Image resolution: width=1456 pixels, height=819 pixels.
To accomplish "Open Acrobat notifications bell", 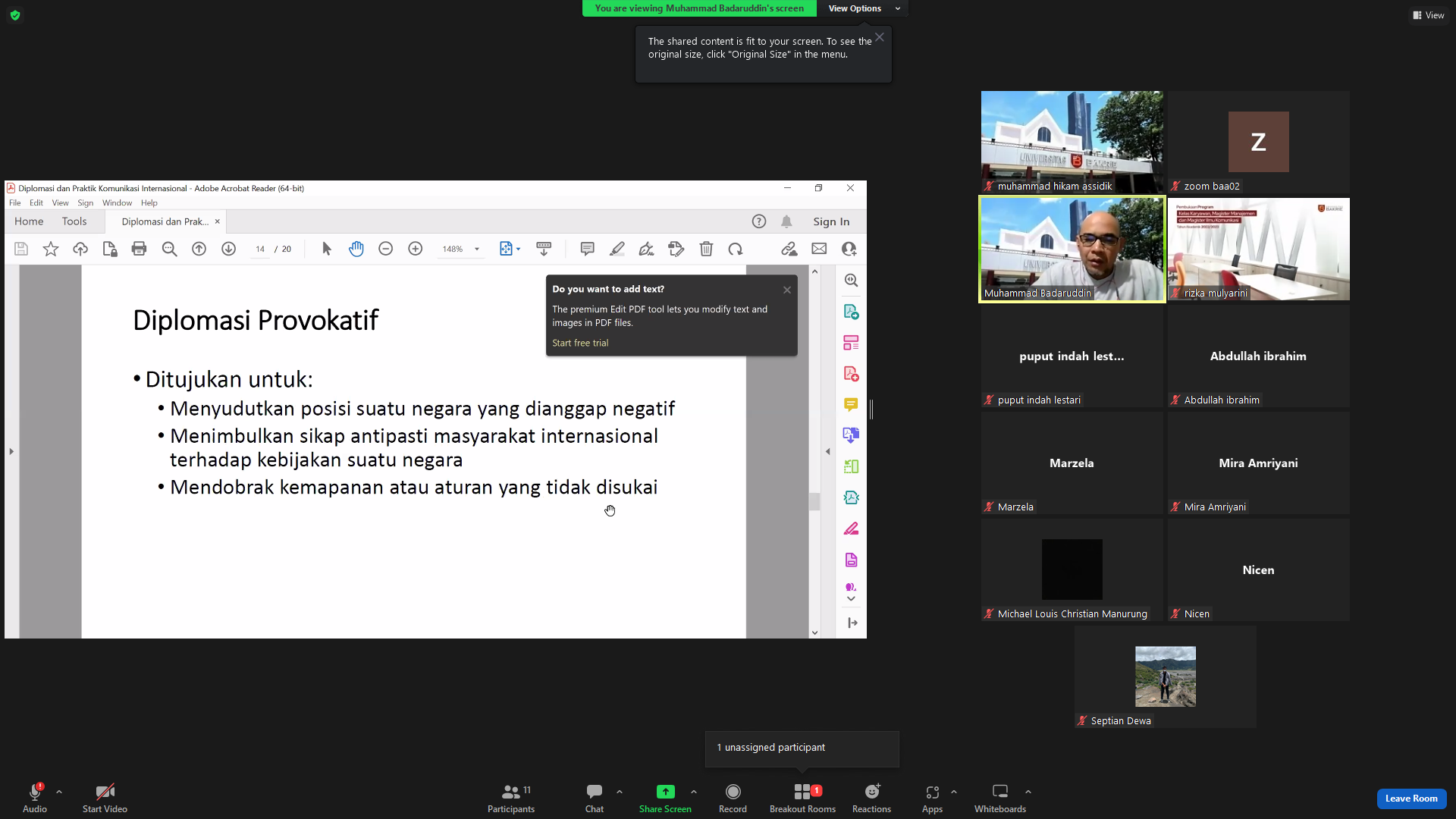I will 786,221.
